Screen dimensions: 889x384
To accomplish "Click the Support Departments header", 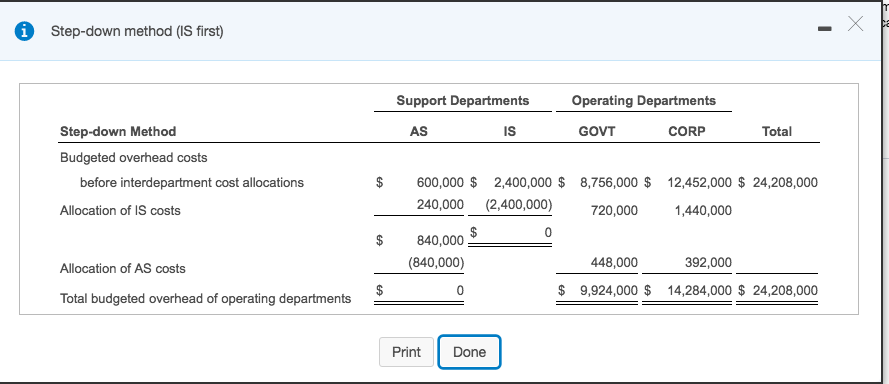I will pyautogui.click(x=463, y=101).
